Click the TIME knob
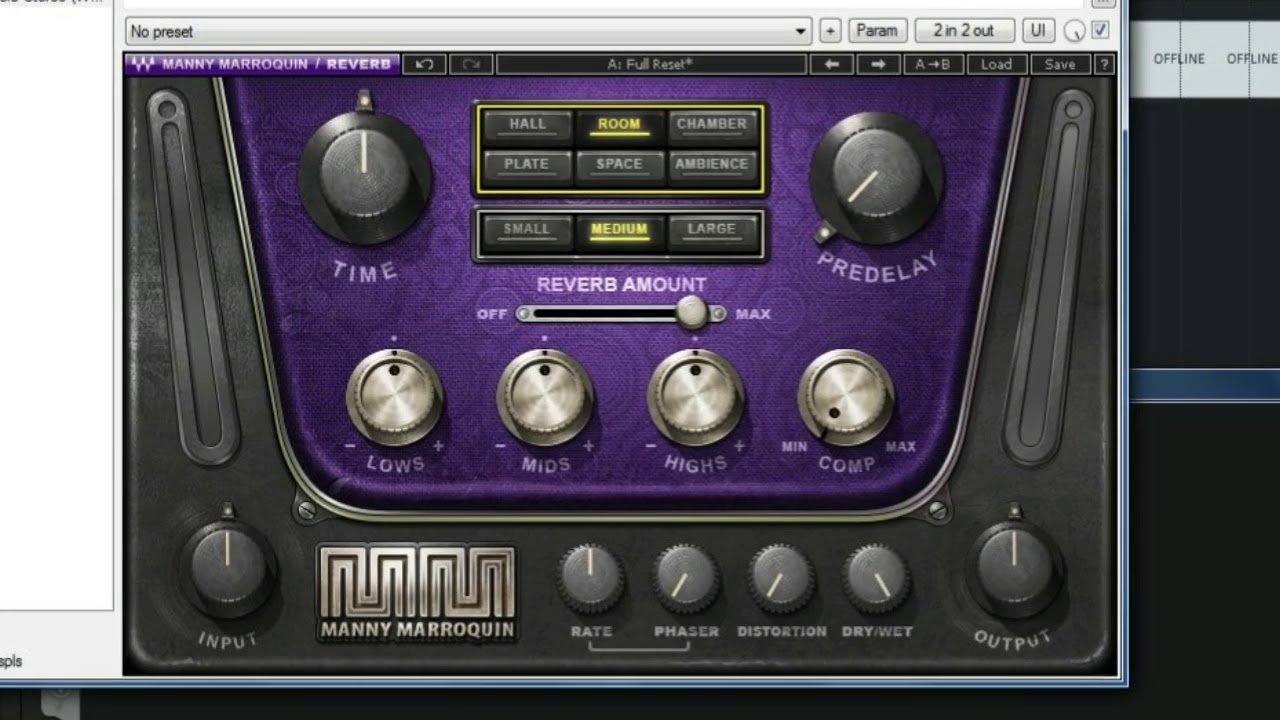This screenshot has width=1280, height=720. click(365, 176)
